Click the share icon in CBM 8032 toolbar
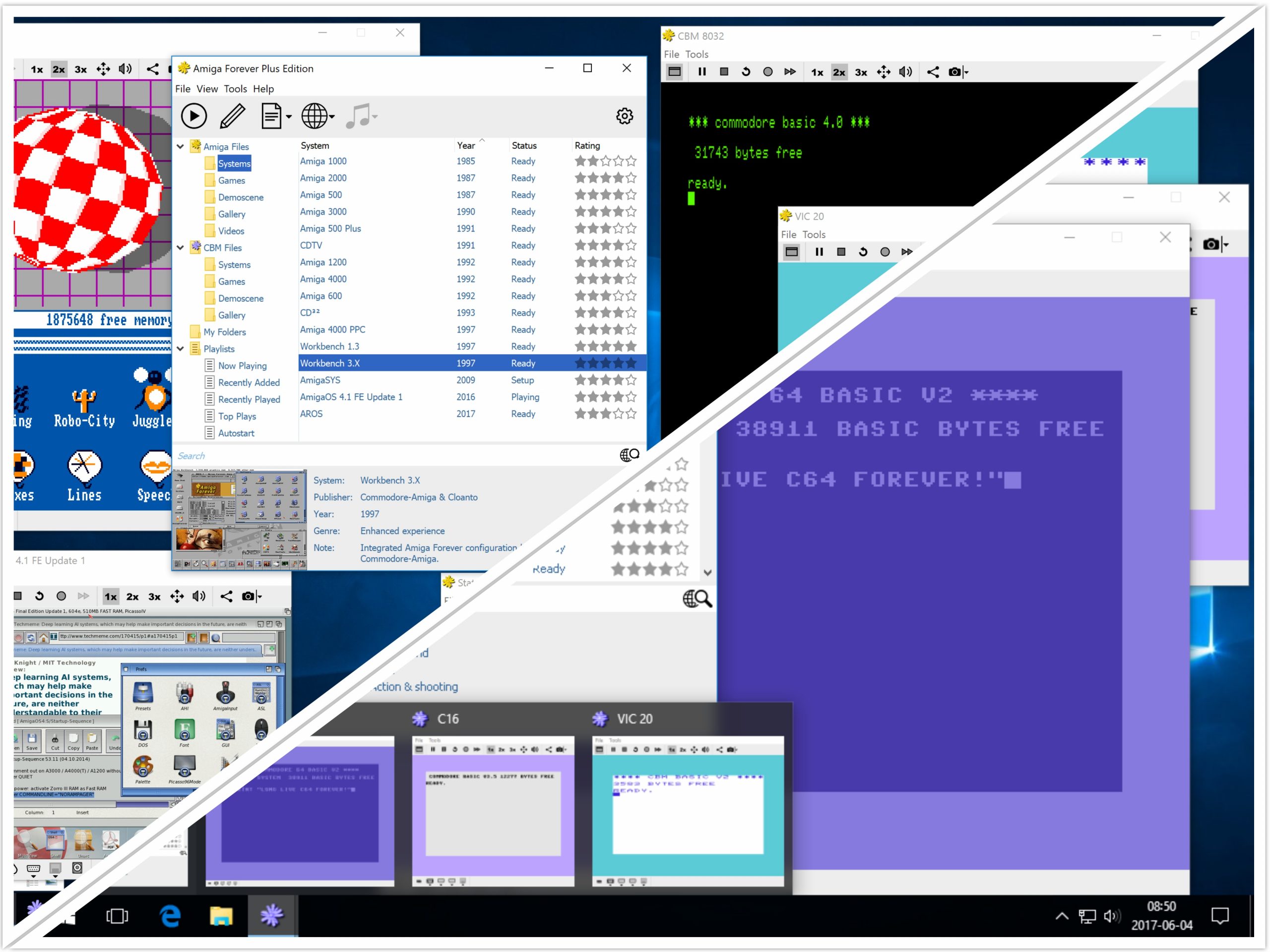The width and height of the screenshot is (1270, 952). pos(933,72)
